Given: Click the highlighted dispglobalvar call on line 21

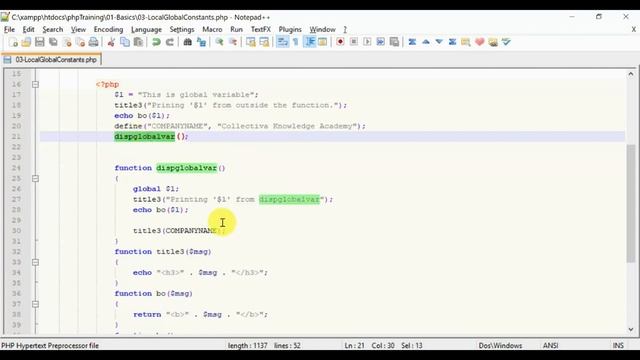Looking at the screenshot, I should click(144, 136).
